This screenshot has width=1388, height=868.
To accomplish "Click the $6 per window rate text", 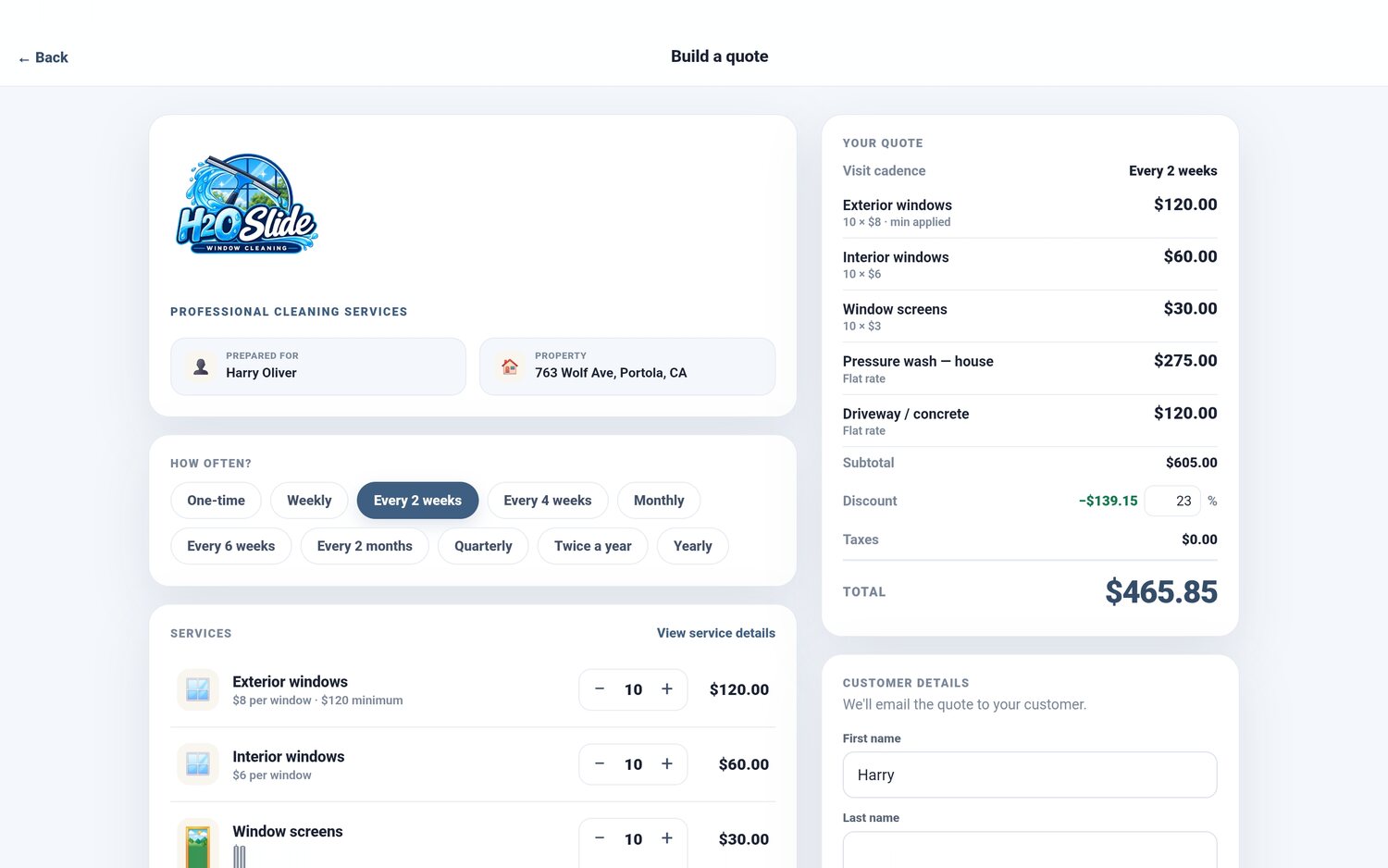I will (x=272, y=775).
